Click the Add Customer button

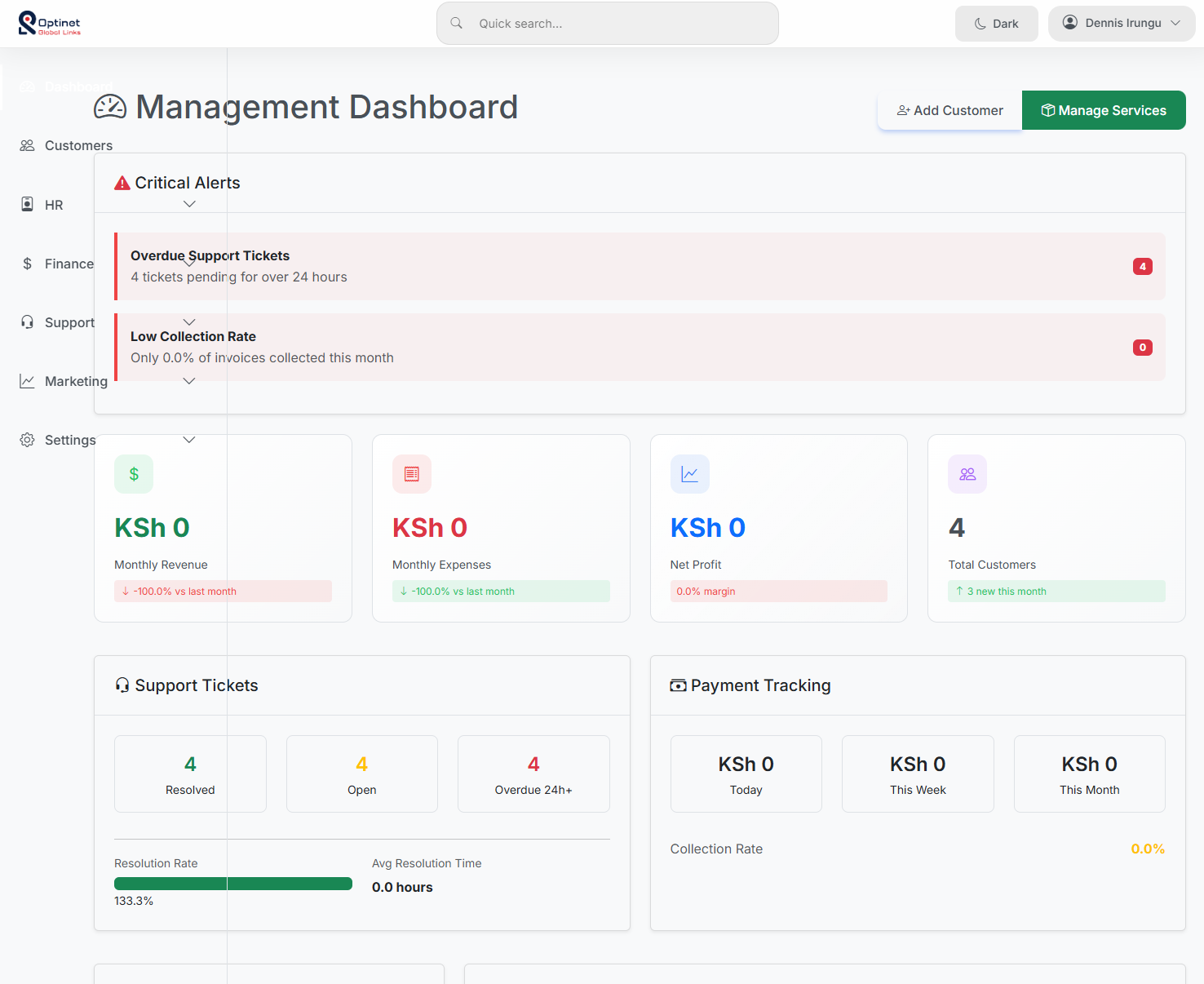949,110
